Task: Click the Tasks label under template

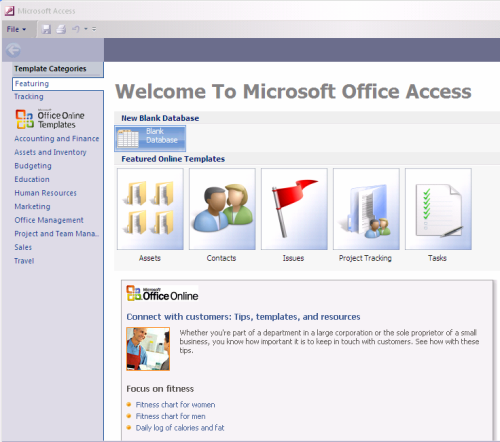Action: 437,258
